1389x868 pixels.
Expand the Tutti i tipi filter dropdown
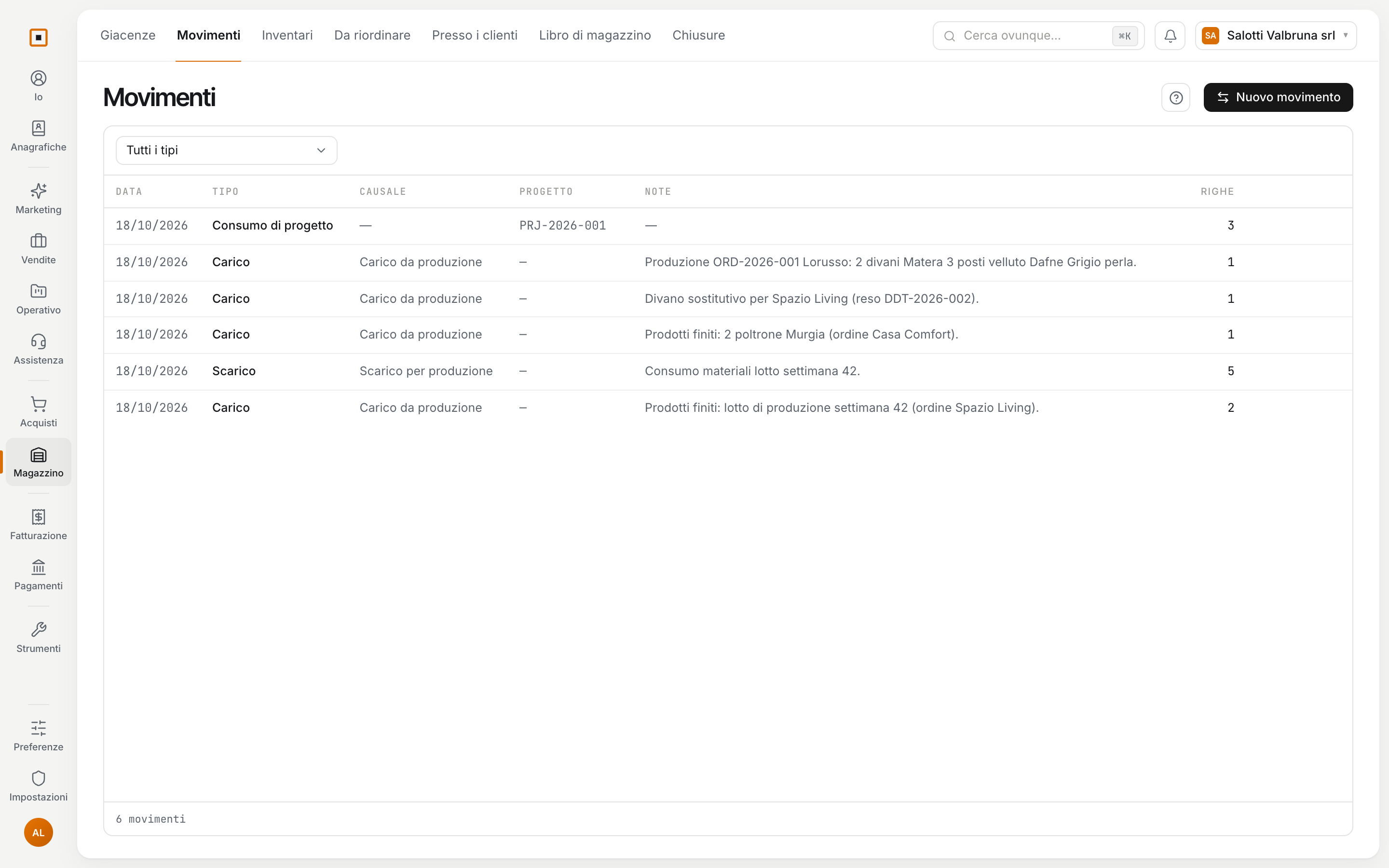[x=226, y=150]
